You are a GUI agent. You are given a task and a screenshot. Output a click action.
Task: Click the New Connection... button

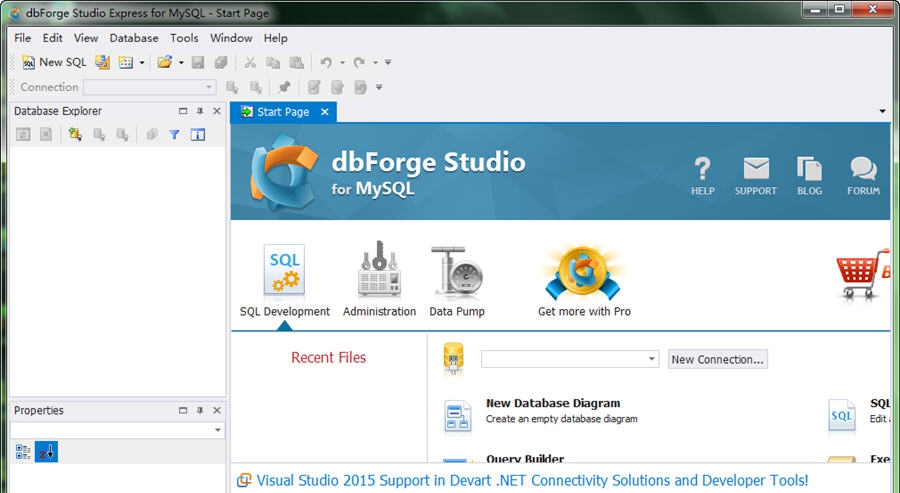717,359
